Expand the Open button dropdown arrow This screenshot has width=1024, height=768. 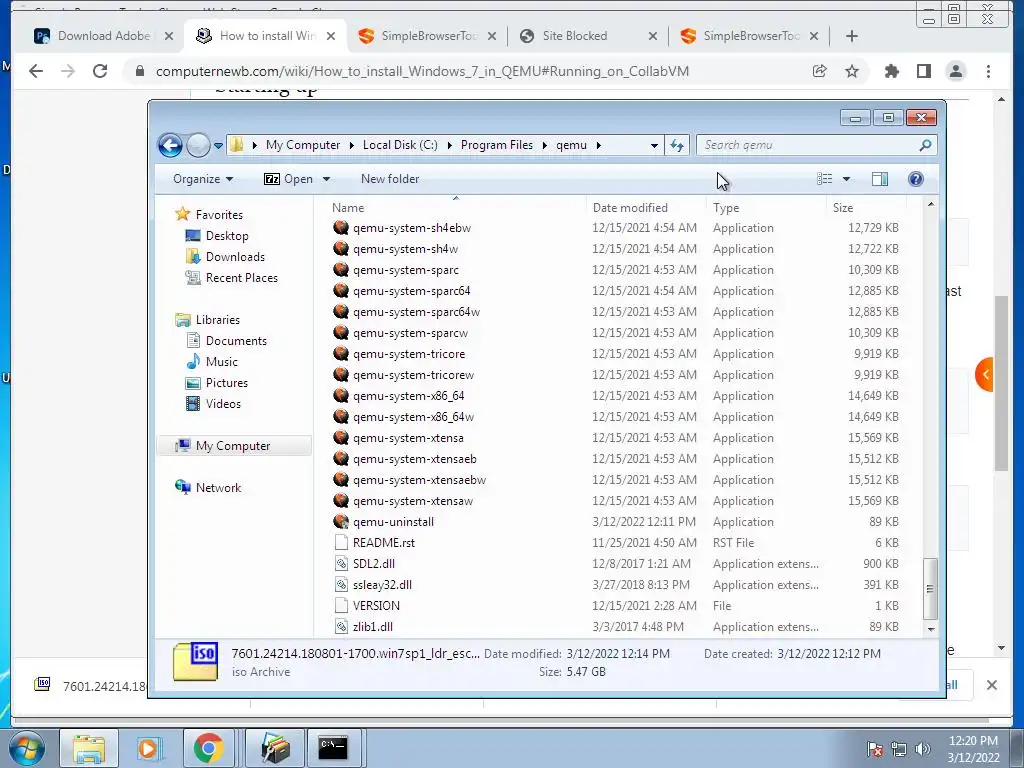point(326,179)
